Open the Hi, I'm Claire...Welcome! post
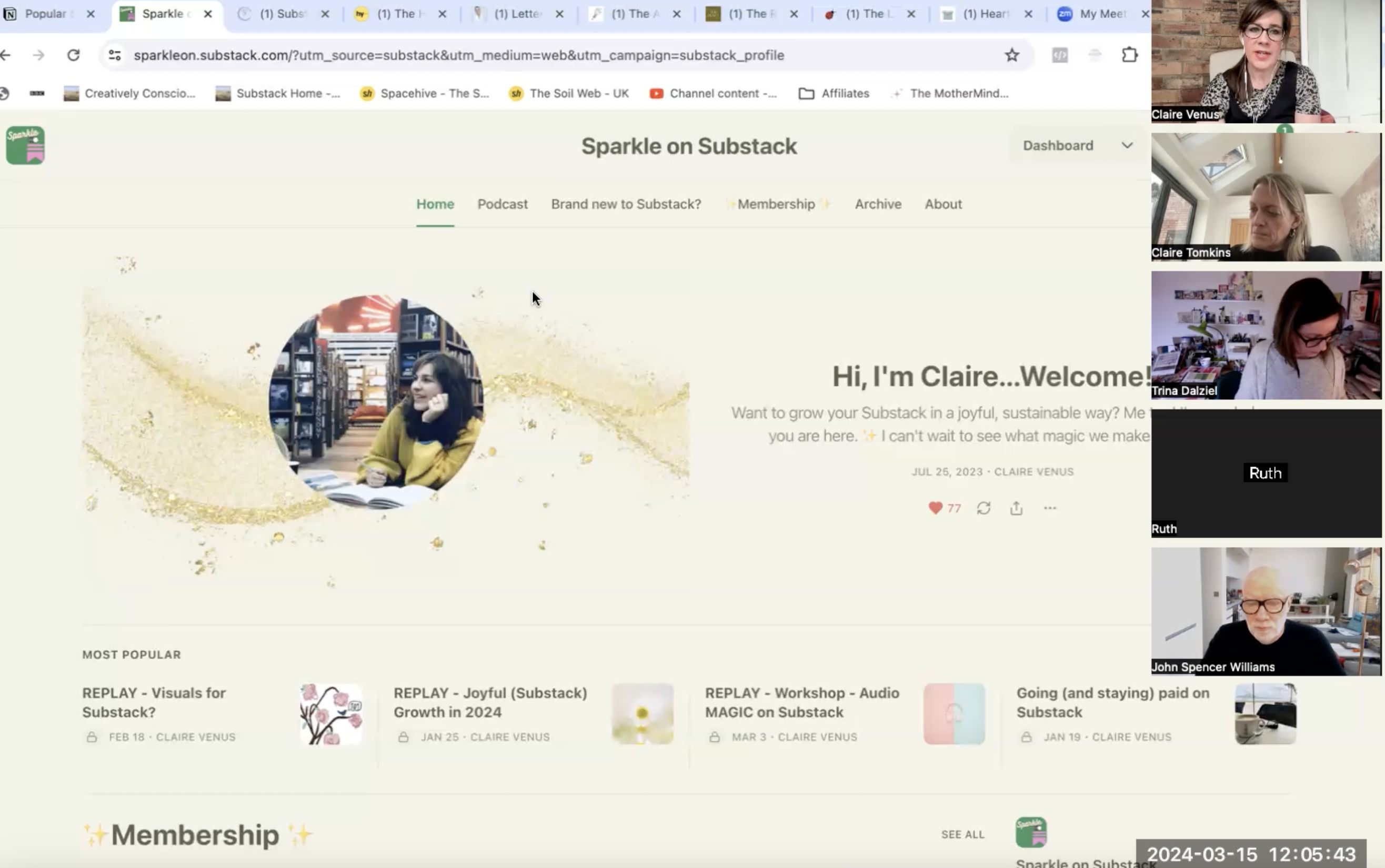 click(x=990, y=377)
